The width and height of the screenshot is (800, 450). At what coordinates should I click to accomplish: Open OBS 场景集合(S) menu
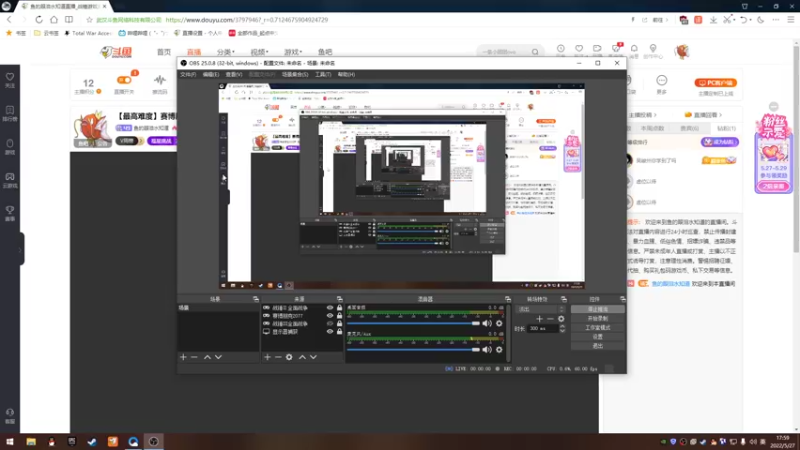point(295,74)
